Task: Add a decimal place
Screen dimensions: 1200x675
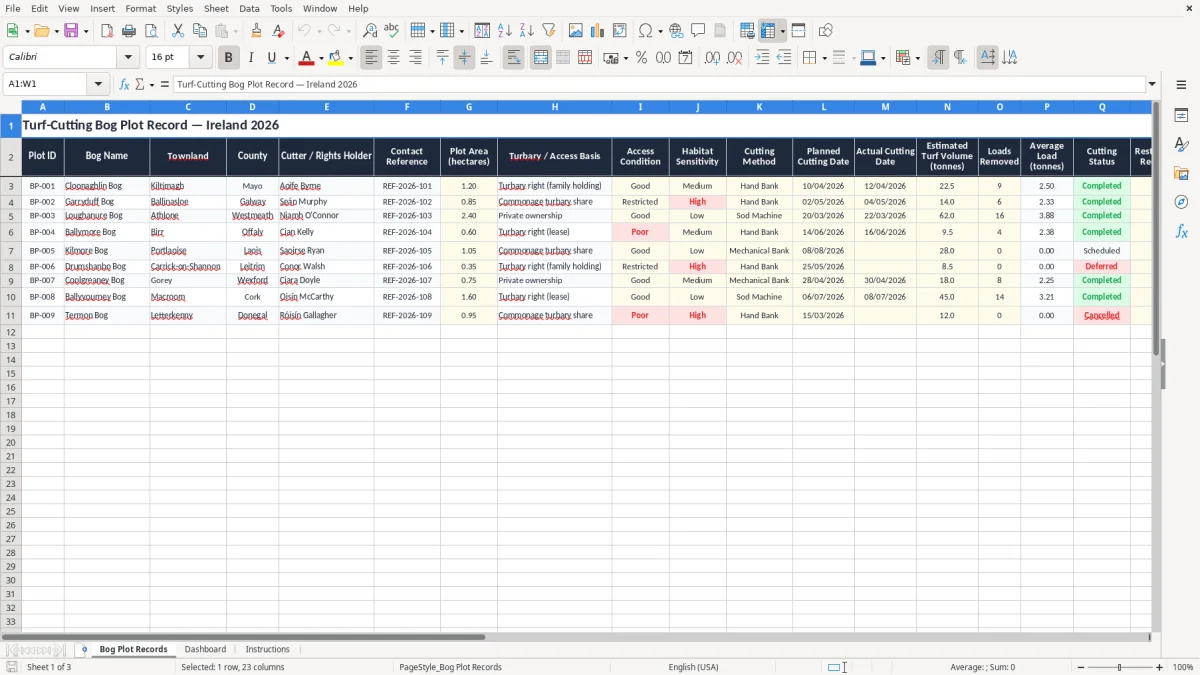Action: (712, 58)
